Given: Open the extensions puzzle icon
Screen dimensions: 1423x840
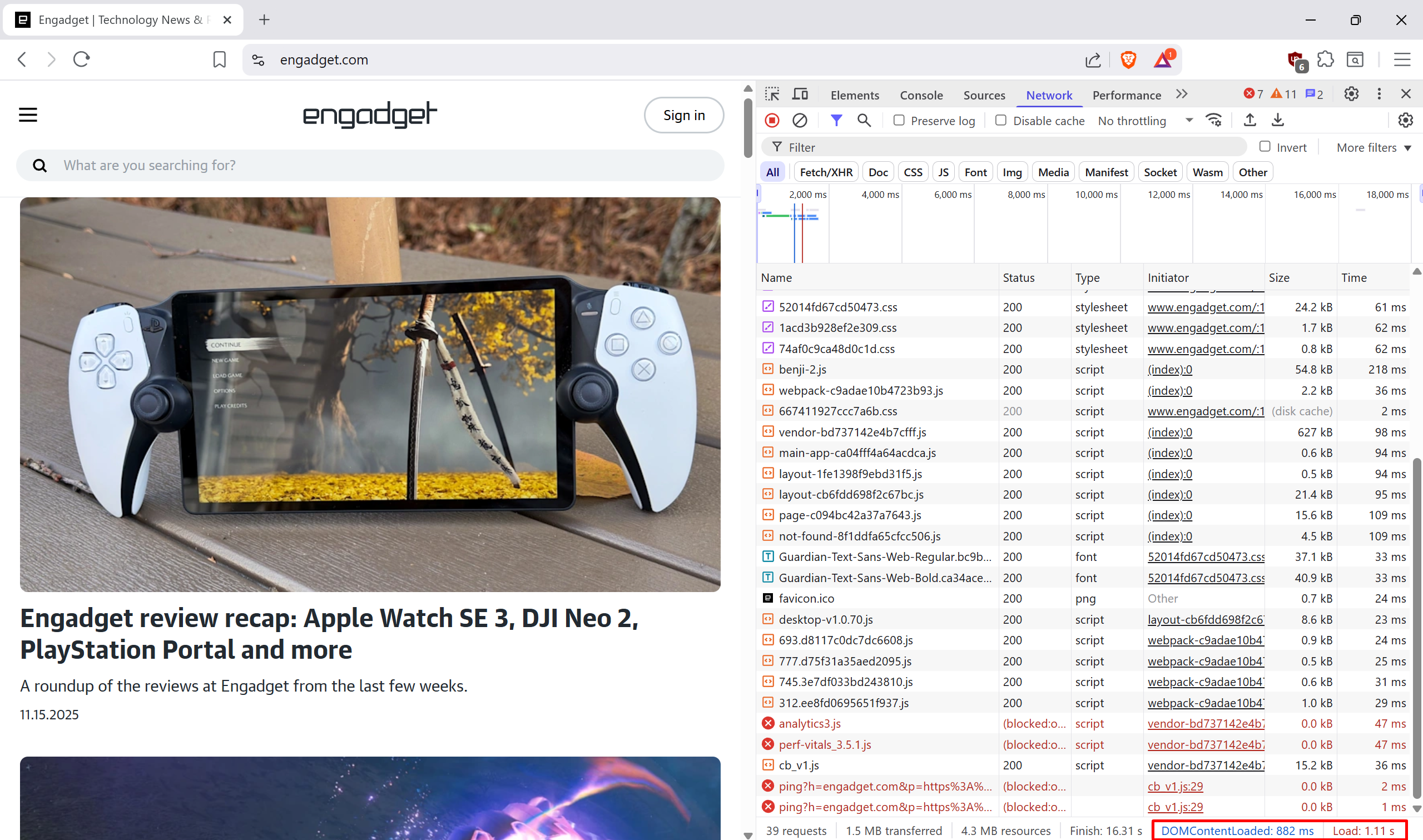Looking at the screenshot, I should click(1325, 59).
